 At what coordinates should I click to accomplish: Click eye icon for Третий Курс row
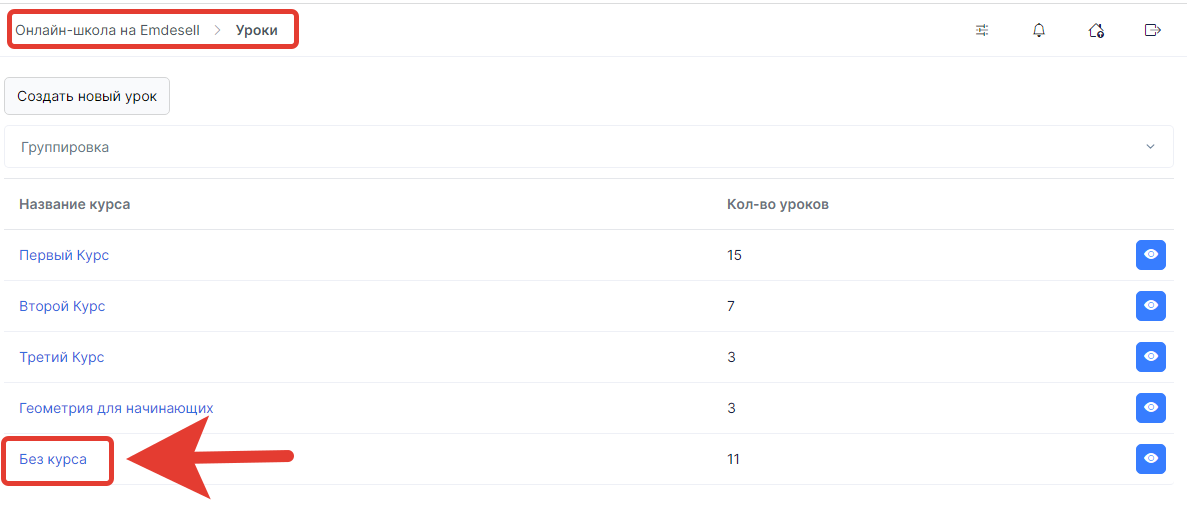coord(1151,357)
